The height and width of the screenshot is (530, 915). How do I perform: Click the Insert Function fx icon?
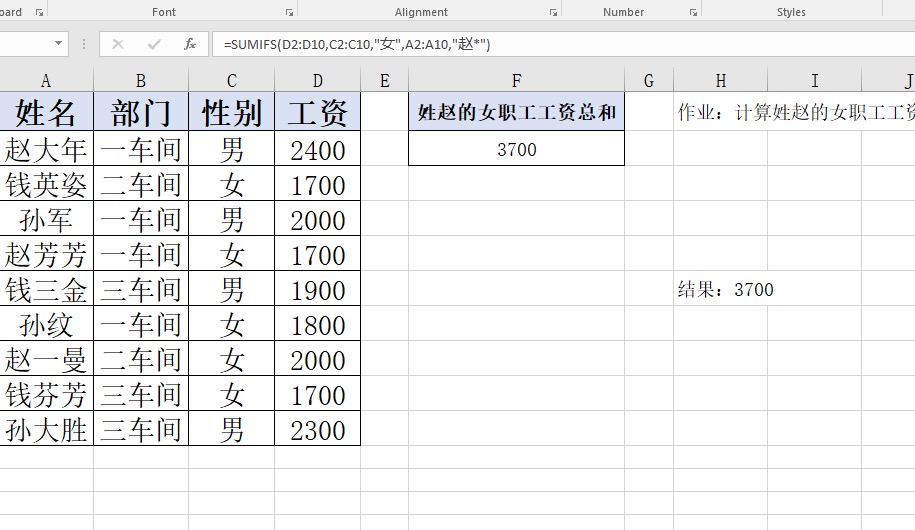point(190,44)
